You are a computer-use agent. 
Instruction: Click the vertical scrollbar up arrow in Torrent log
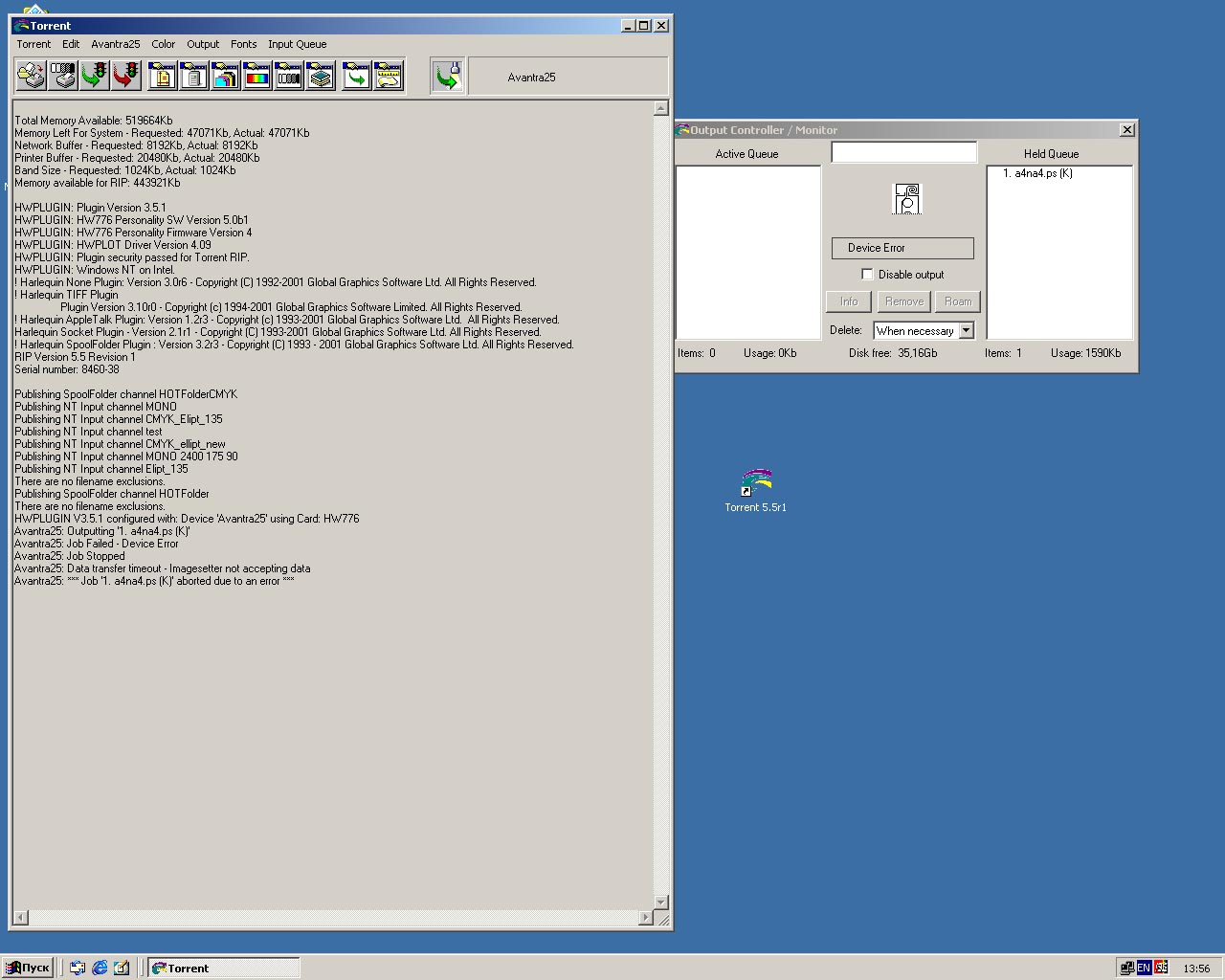click(x=660, y=108)
